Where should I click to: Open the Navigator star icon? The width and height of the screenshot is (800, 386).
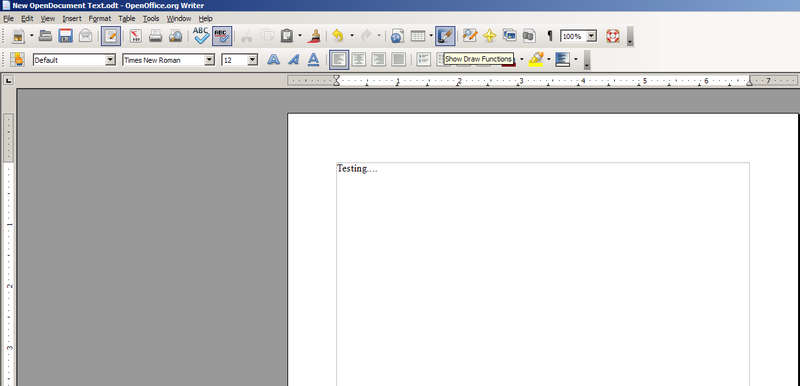click(489, 36)
